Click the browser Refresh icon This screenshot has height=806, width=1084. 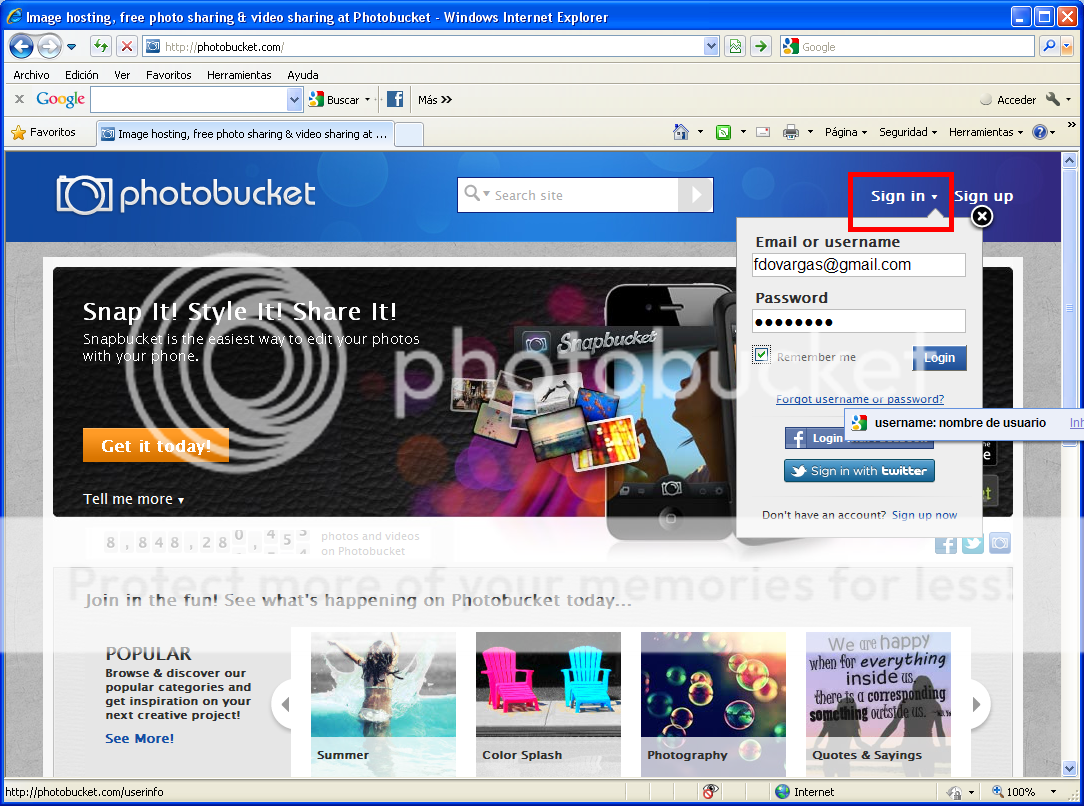point(101,47)
